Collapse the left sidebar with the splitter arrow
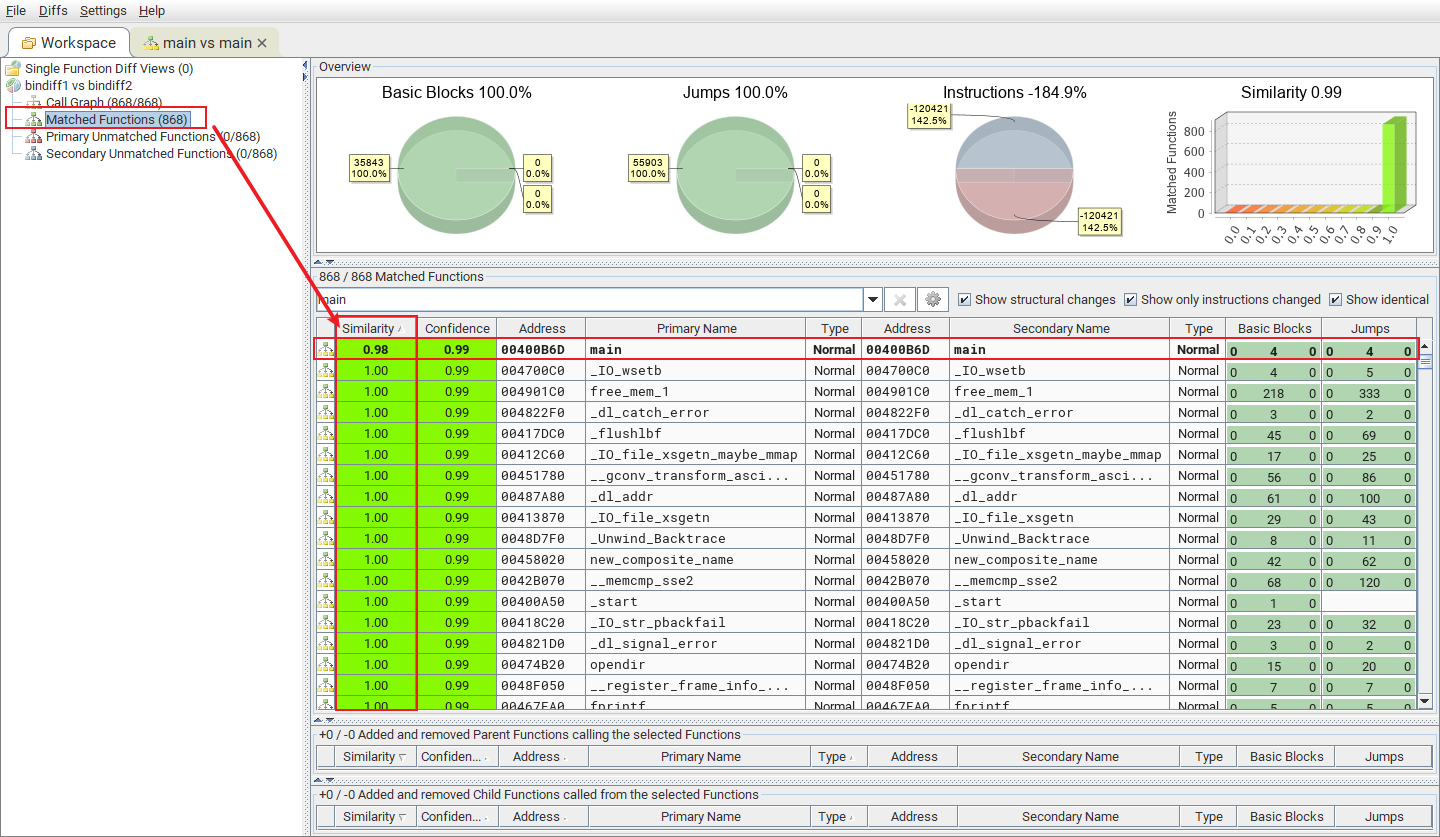 click(305, 62)
